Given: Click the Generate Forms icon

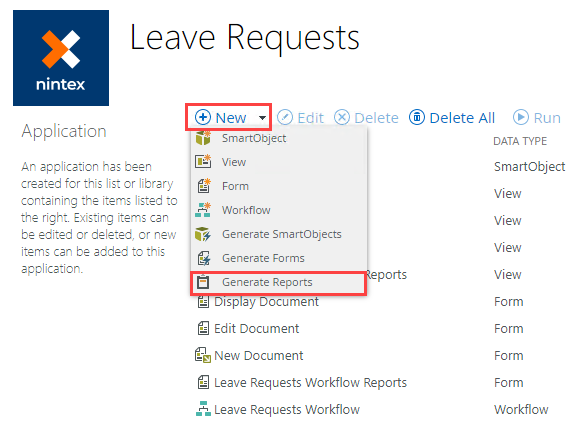Looking at the screenshot, I should pos(203,258).
